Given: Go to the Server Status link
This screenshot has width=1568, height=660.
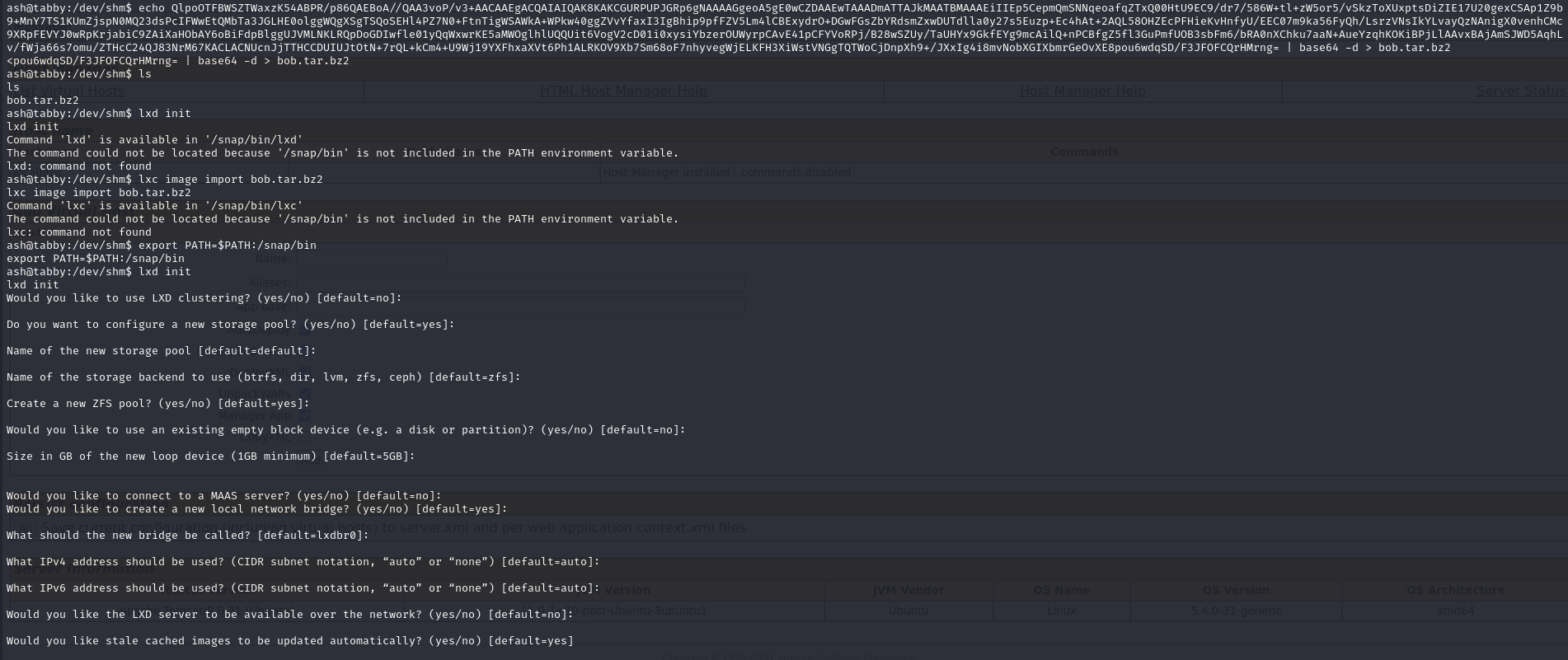Looking at the screenshot, I should pos(1520,91).
